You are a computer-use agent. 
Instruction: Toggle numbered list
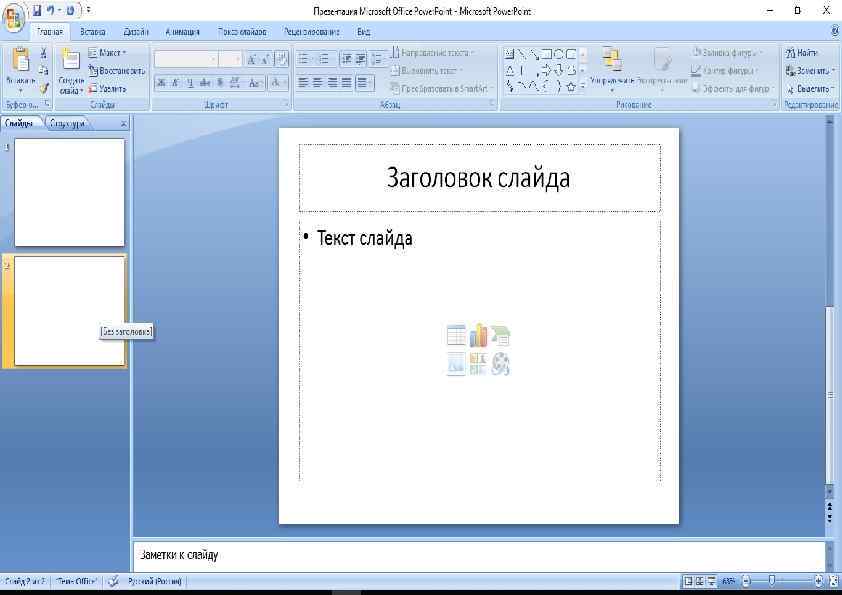(x=324, y=59)
